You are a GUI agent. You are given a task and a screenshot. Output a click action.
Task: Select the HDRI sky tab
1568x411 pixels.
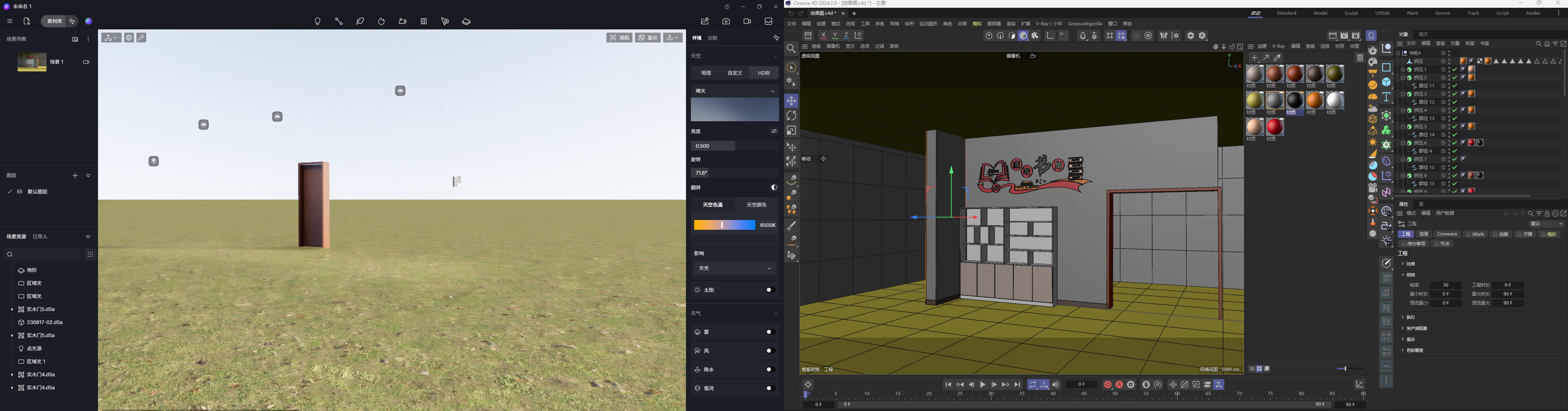[x=764, y=73]
